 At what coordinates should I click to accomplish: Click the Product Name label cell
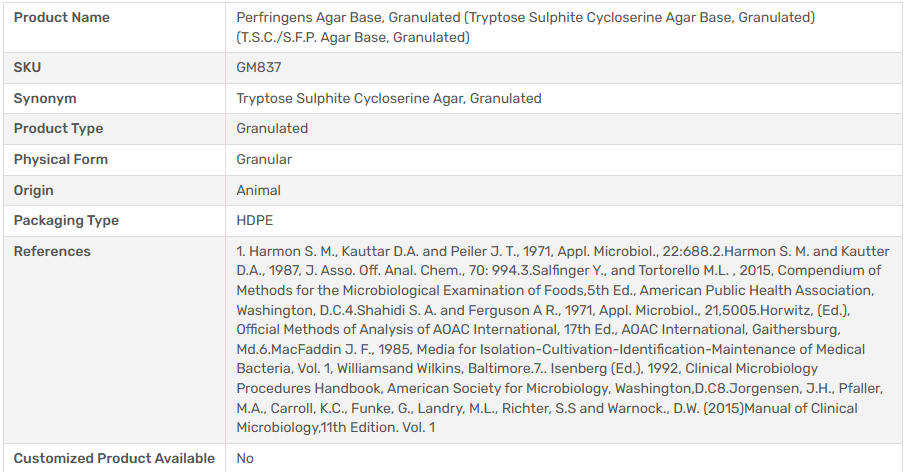62,18
